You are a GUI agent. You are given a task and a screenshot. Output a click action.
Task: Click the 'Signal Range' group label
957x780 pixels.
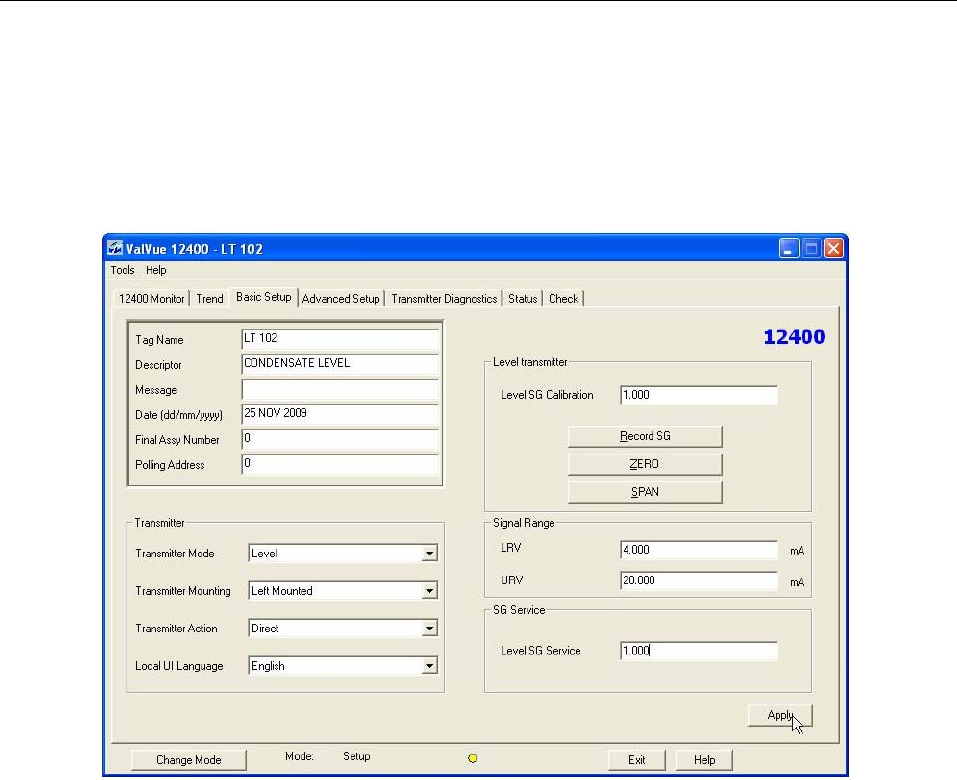(524, 523)
